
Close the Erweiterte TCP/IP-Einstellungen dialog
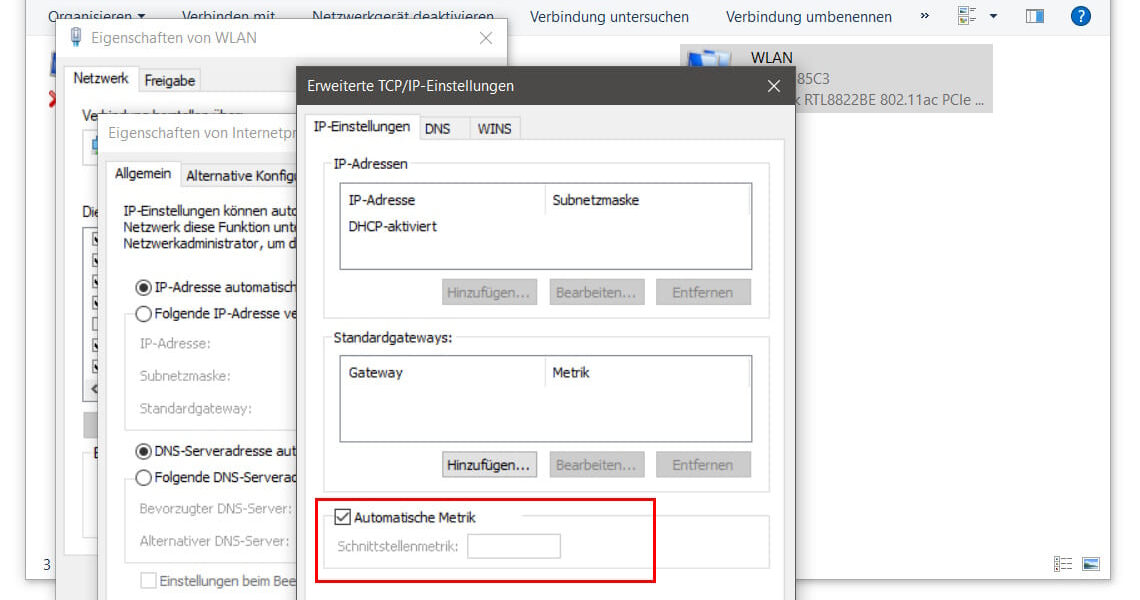click(x=774, y=86)
